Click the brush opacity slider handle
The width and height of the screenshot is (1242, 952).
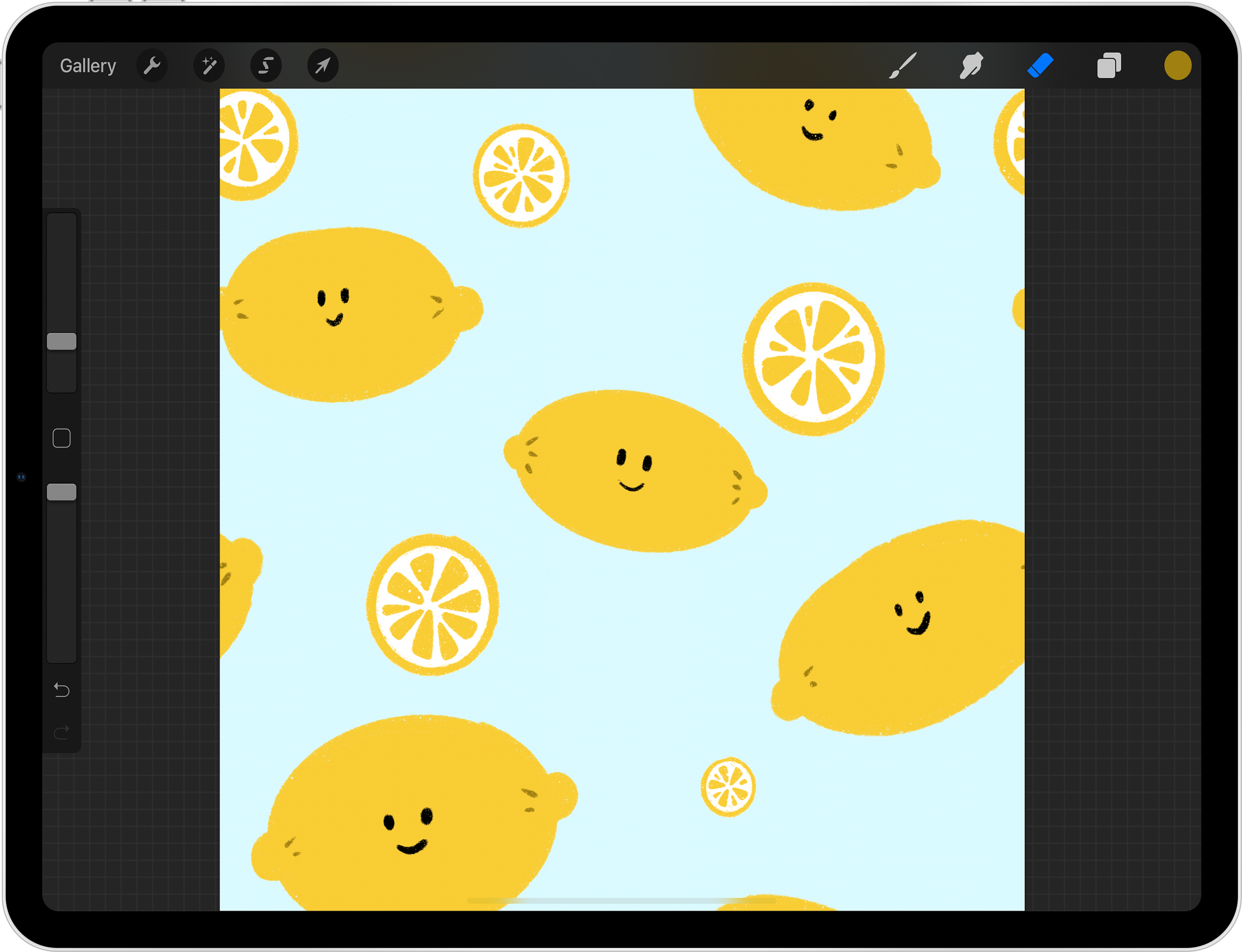point(61,492)
